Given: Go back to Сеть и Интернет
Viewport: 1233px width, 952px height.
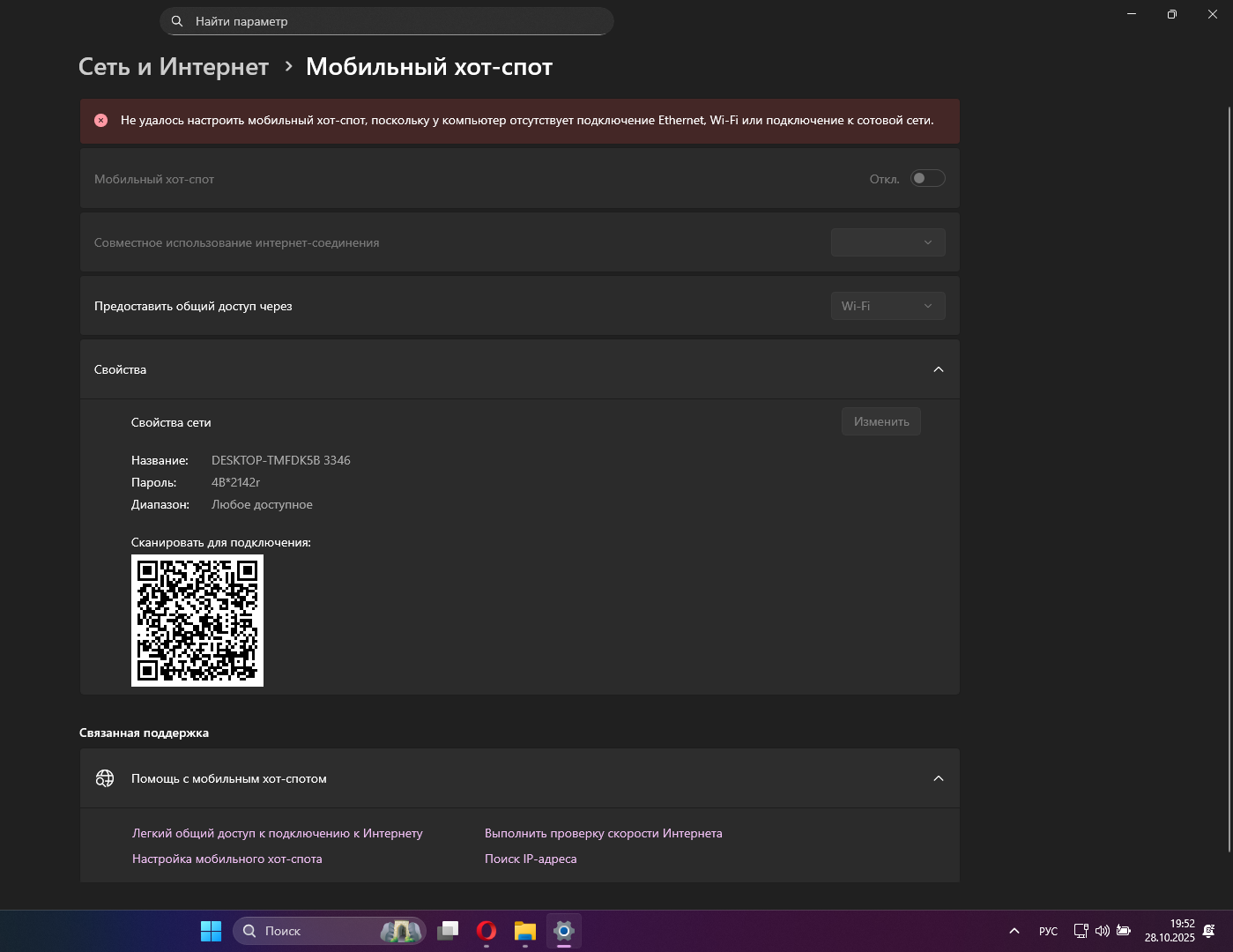Looking at the screenshot, I should pos(174,67).
